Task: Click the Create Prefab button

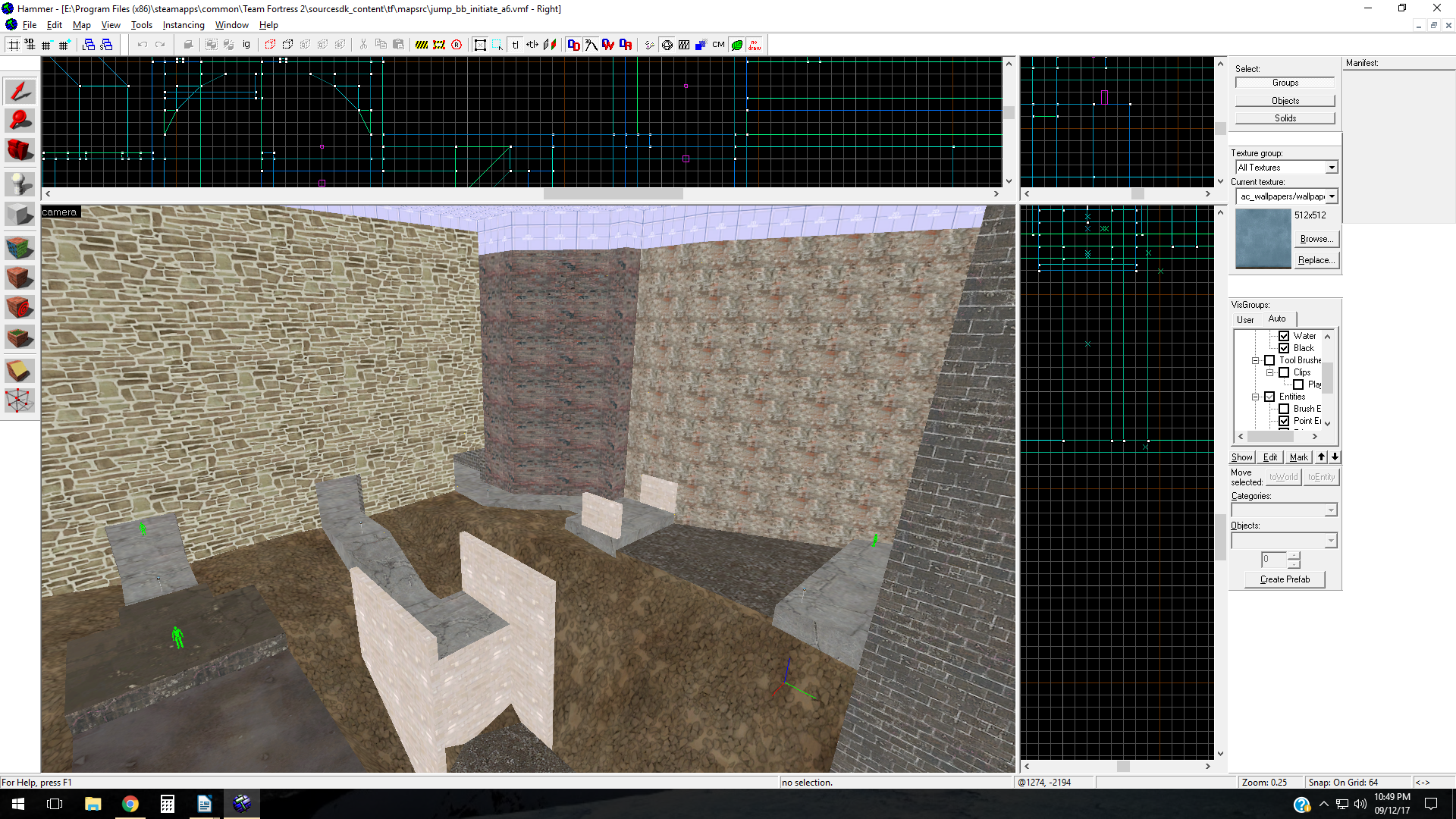Action: 1285,579
